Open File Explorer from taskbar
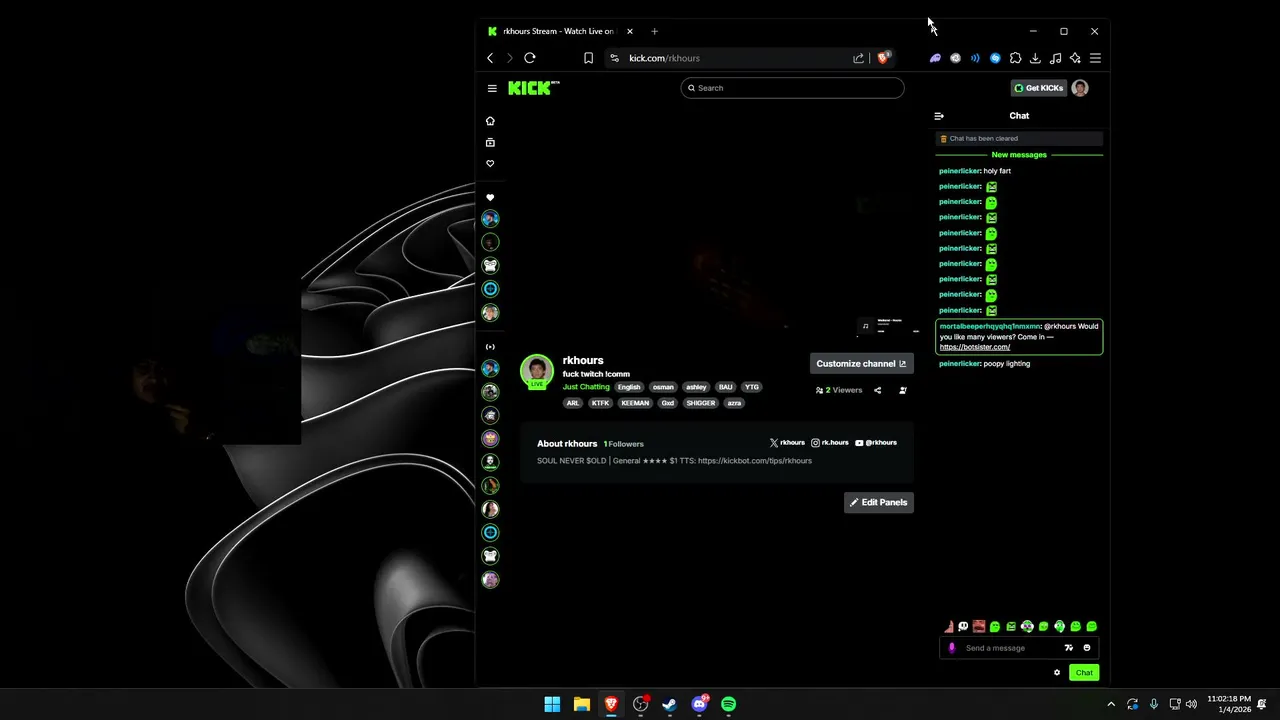Viewport: 1280px width, 720px height. (x=582, y=704)
